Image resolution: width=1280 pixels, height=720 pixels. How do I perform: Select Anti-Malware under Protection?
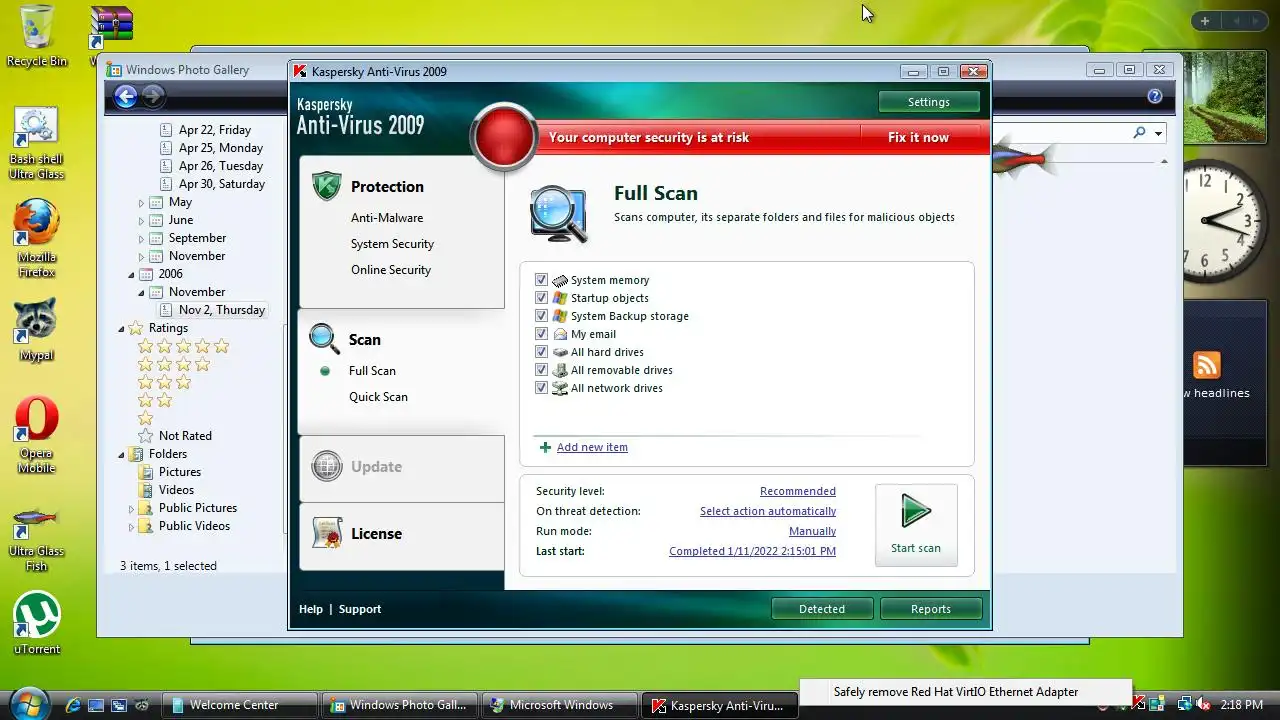click(x=387, y=217)
